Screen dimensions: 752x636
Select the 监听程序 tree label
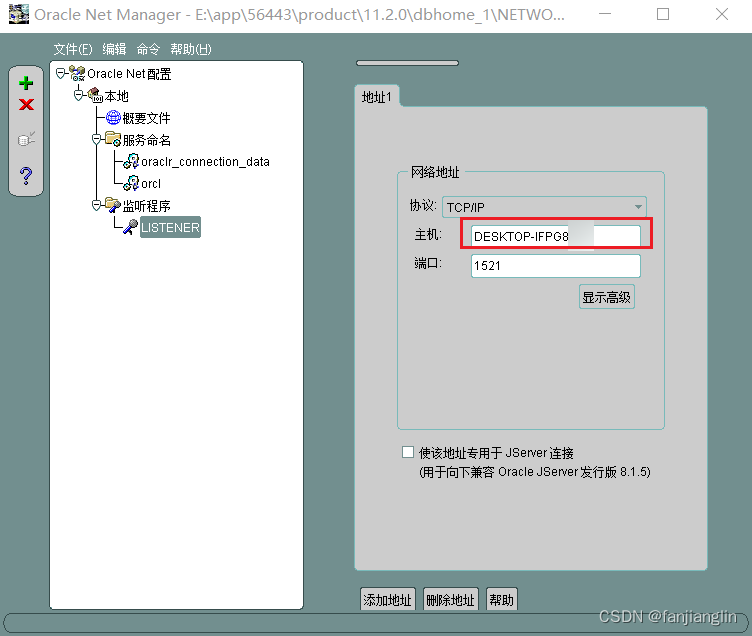pyautogui.click(x=146, y=205)
